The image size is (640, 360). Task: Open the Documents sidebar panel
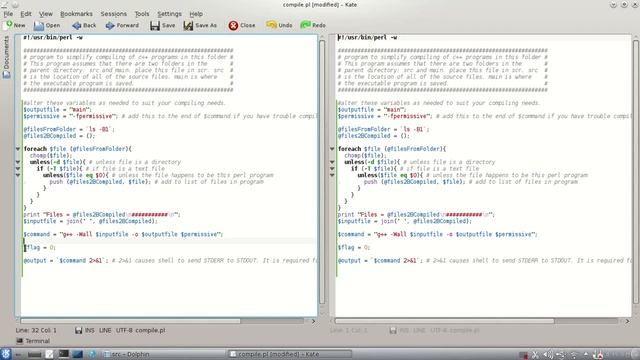click(x=6, y=57)
